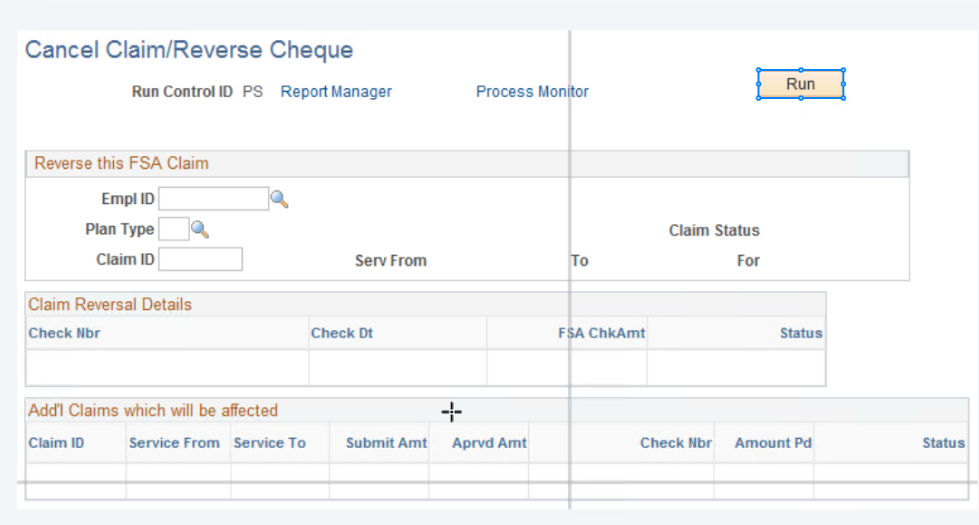
Task: Click the Plan Type lookup magnifier icon
Action: [200, 229]
